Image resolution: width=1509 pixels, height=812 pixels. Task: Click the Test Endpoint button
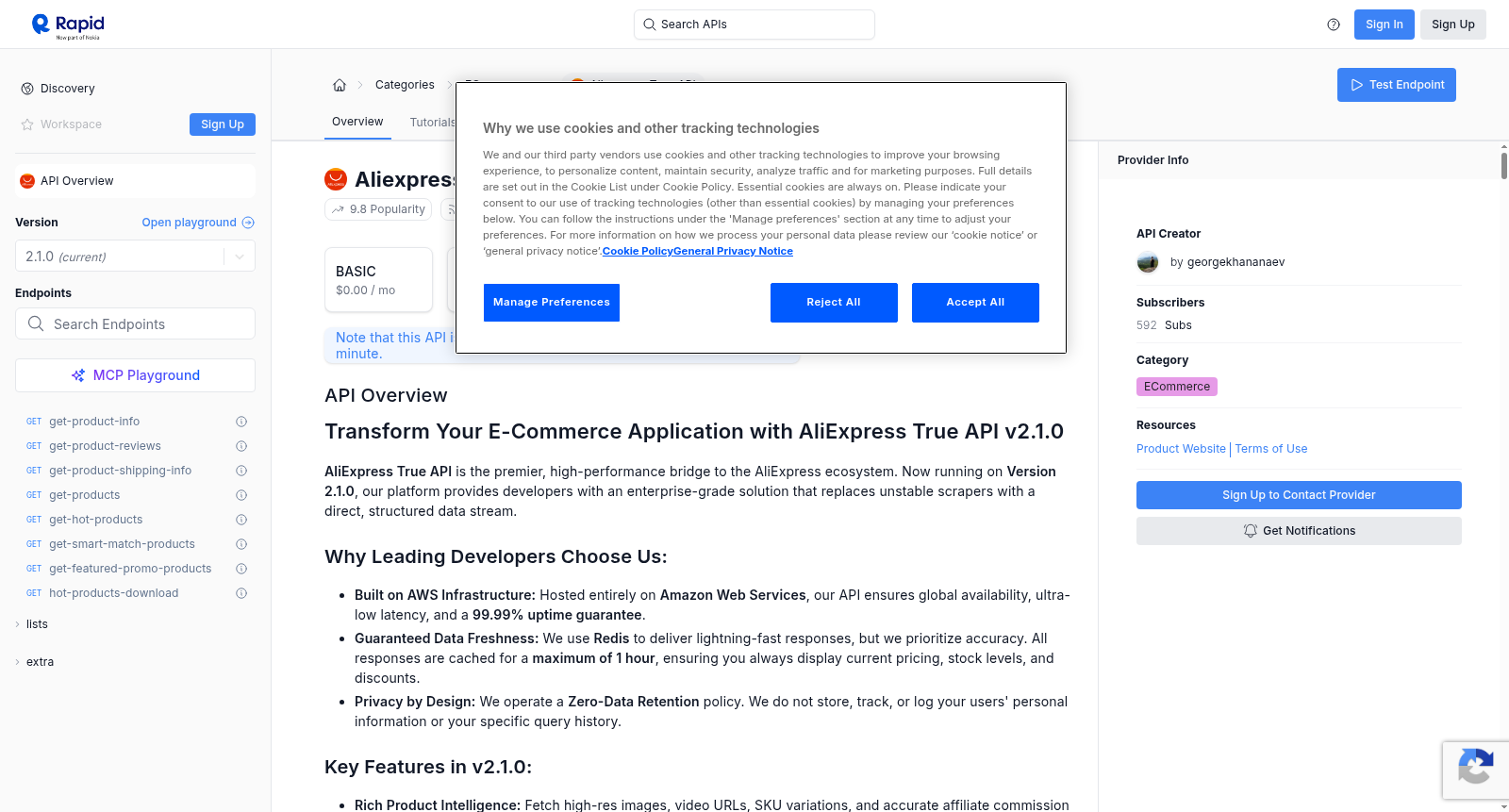point(1397,85)
